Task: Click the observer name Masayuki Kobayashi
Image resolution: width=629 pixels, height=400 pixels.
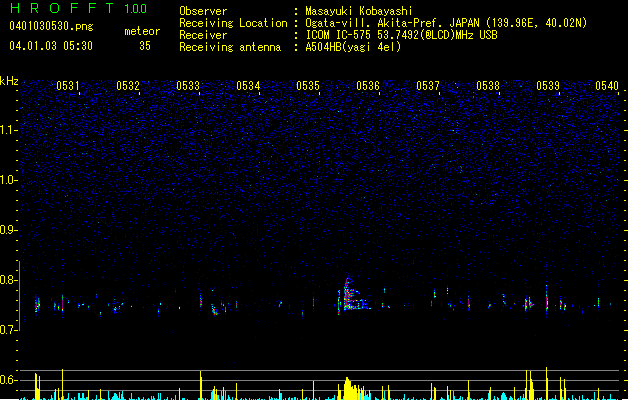Action: pyautogui.click(x=359, y=11)
